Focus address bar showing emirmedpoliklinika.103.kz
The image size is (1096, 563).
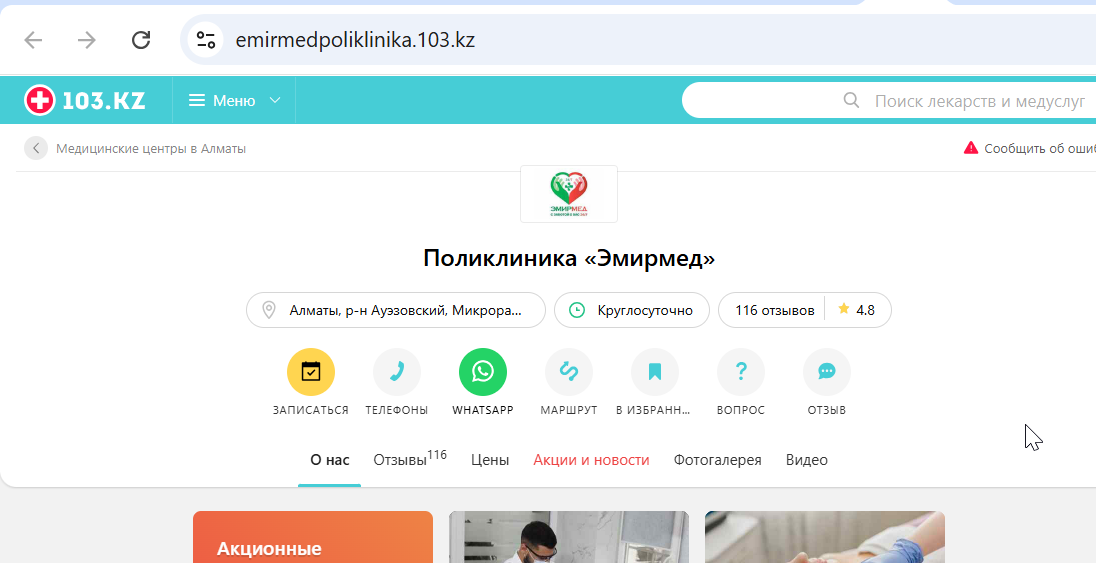point(355,40)
